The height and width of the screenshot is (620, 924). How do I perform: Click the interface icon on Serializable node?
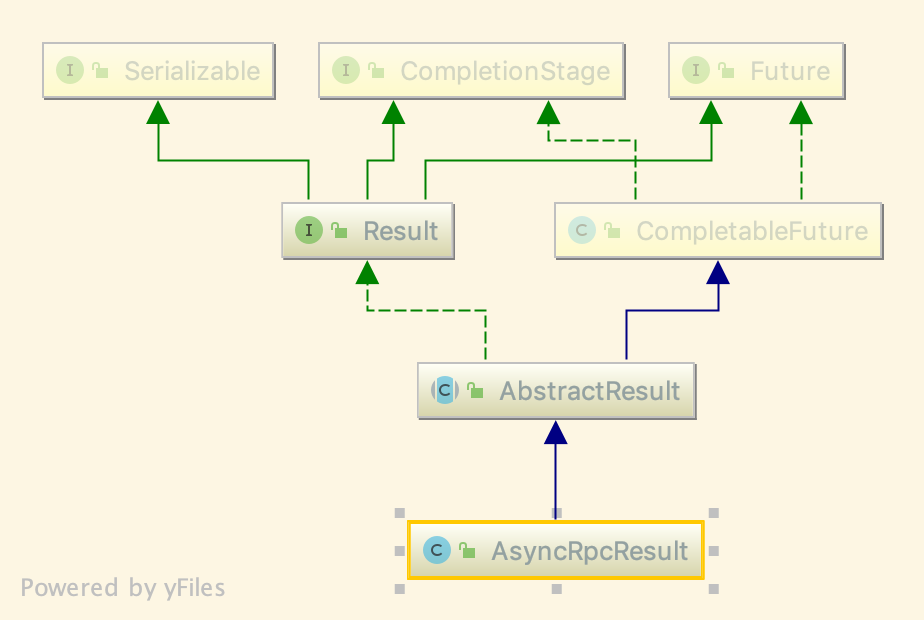pyautogui.click(x=70, y=70)
